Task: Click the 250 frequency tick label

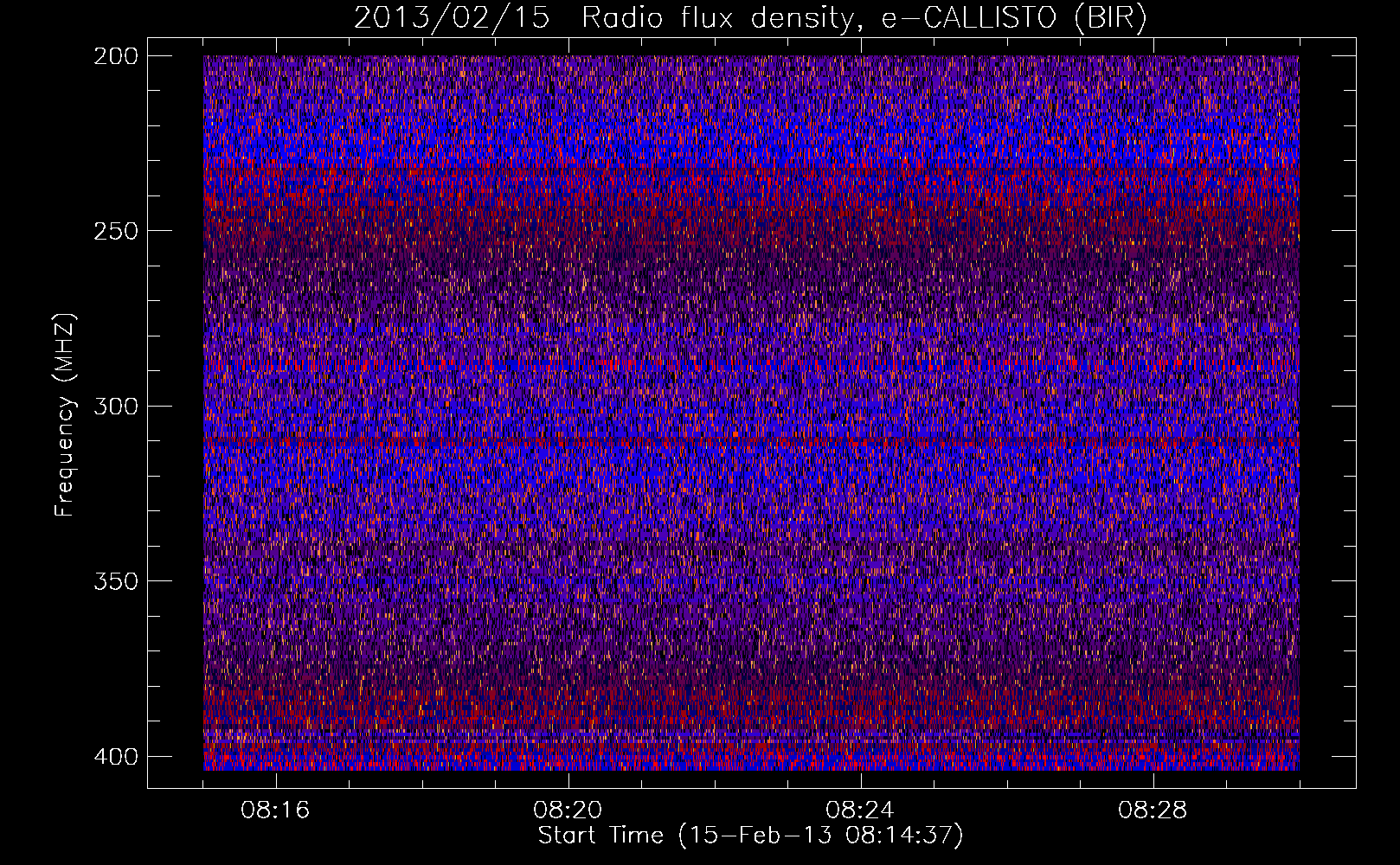Action: click(x=115, y=231)
